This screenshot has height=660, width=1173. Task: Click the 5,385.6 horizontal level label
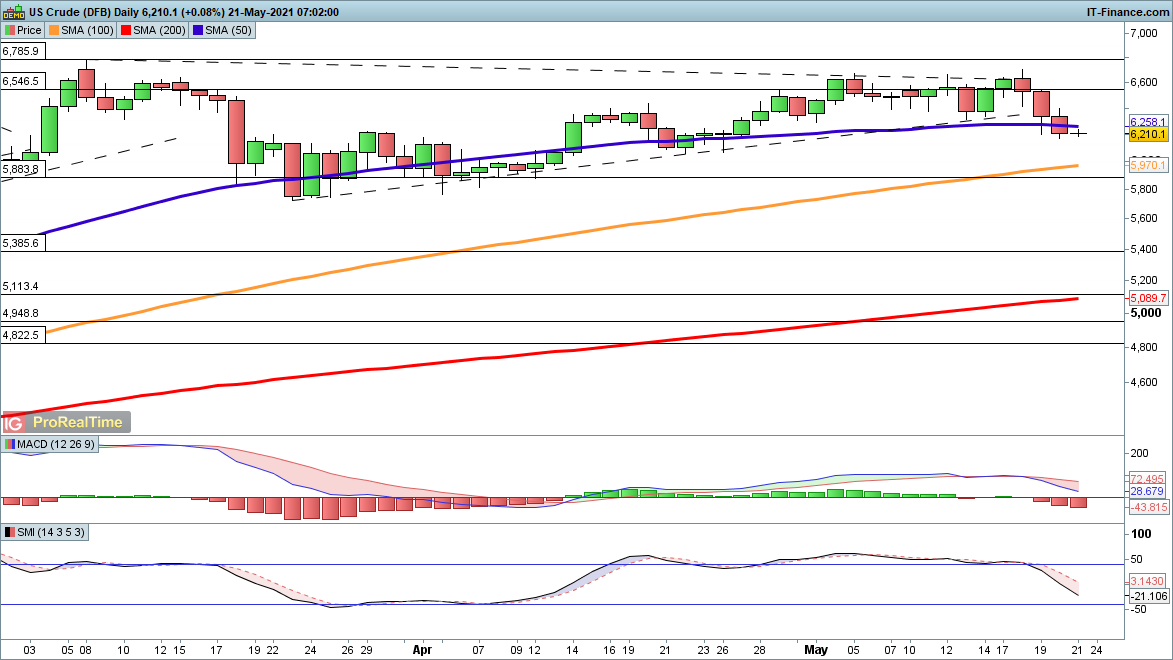[21, 243]
